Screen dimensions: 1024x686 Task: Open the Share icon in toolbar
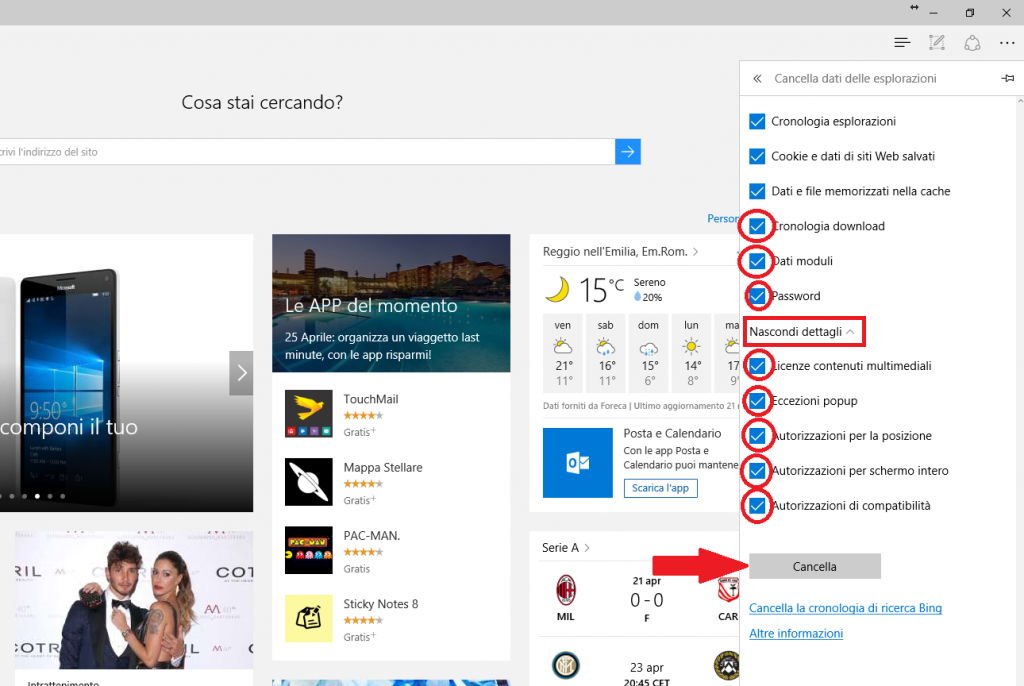point(972,43)
